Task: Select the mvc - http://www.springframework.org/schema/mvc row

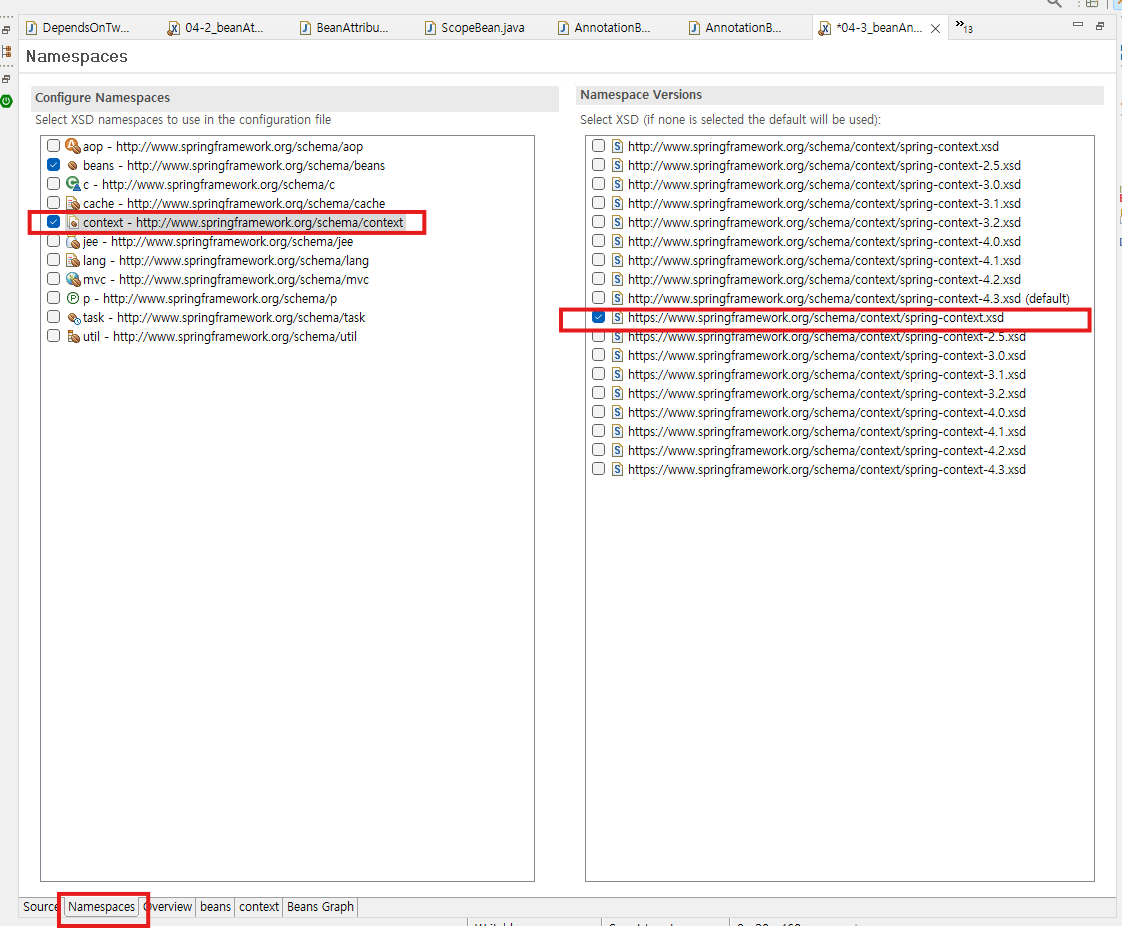Action: 226,279
